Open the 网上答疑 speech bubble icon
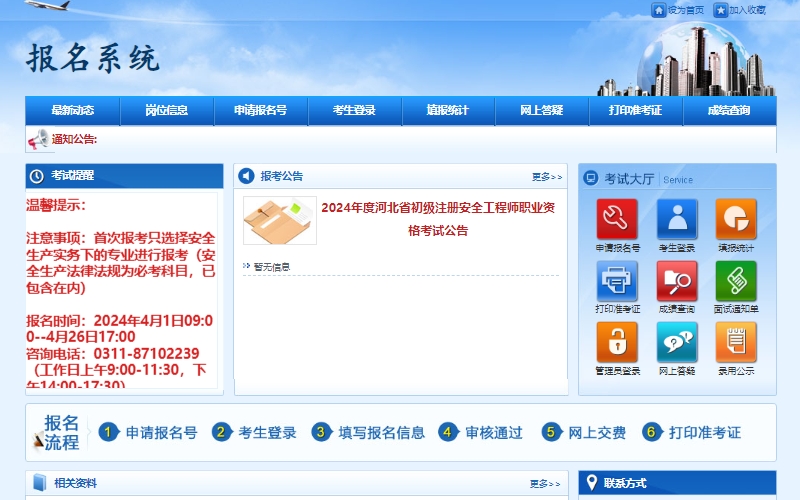The image size is (800, 500). 677,341
